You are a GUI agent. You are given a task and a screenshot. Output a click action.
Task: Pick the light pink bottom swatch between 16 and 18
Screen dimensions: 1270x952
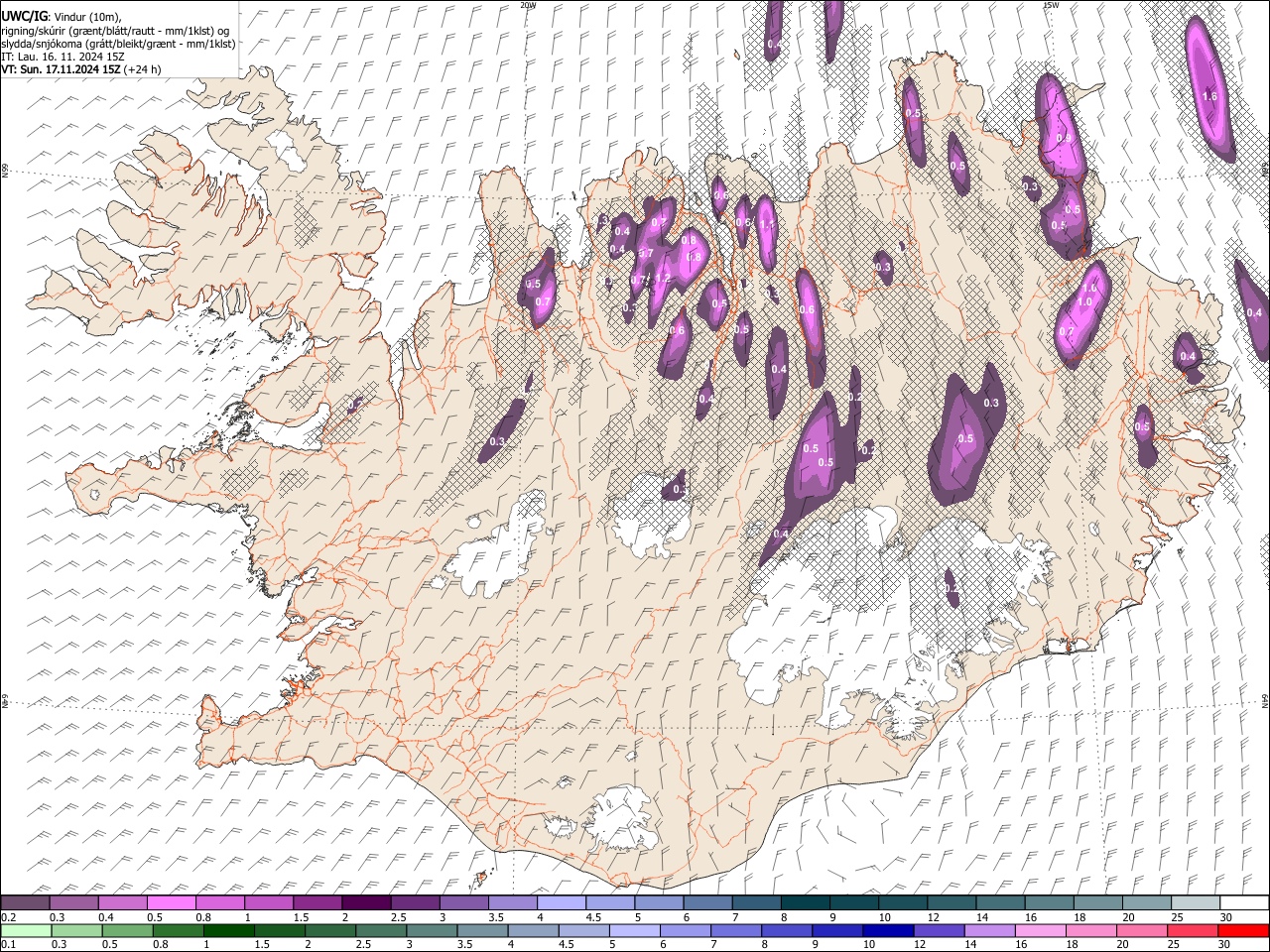click(x=1040, y=931)
